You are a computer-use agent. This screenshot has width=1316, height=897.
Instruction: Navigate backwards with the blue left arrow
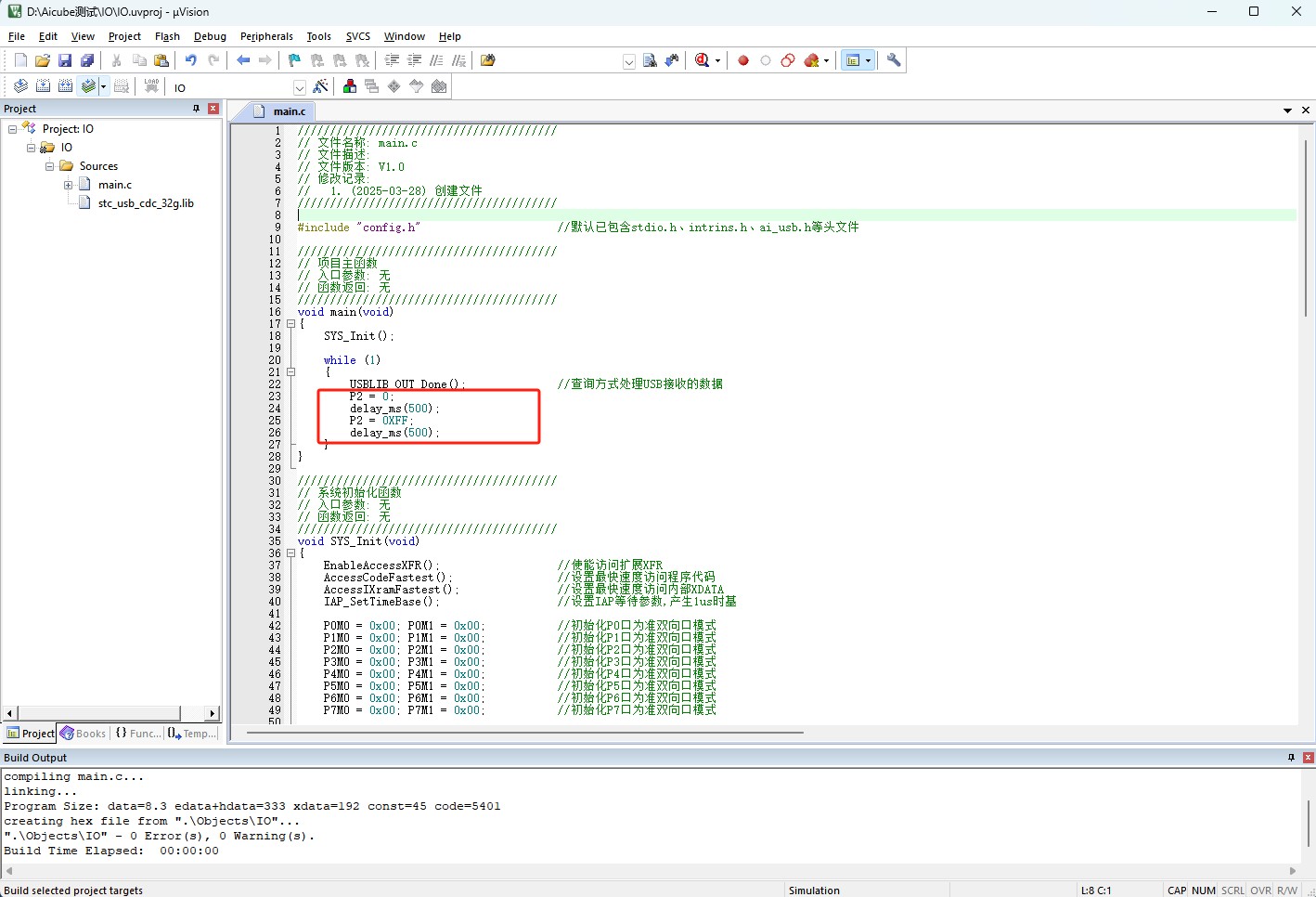click(x=243, y=60)
